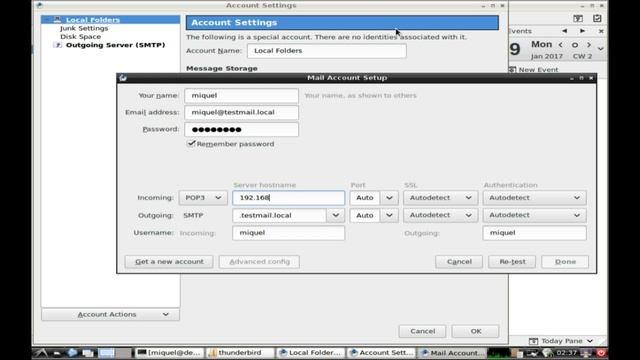Click the 02:37 clock on the taskbar
The image size is (640, 360).
567,353
